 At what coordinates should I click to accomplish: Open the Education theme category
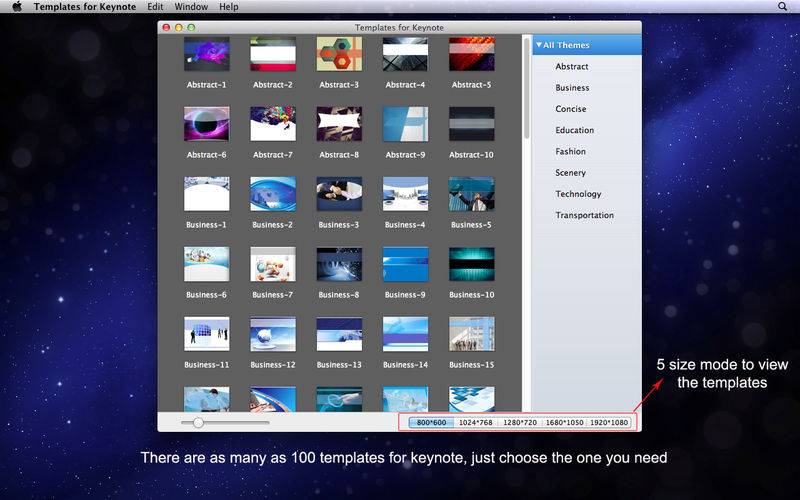click(x=574, y=130)
